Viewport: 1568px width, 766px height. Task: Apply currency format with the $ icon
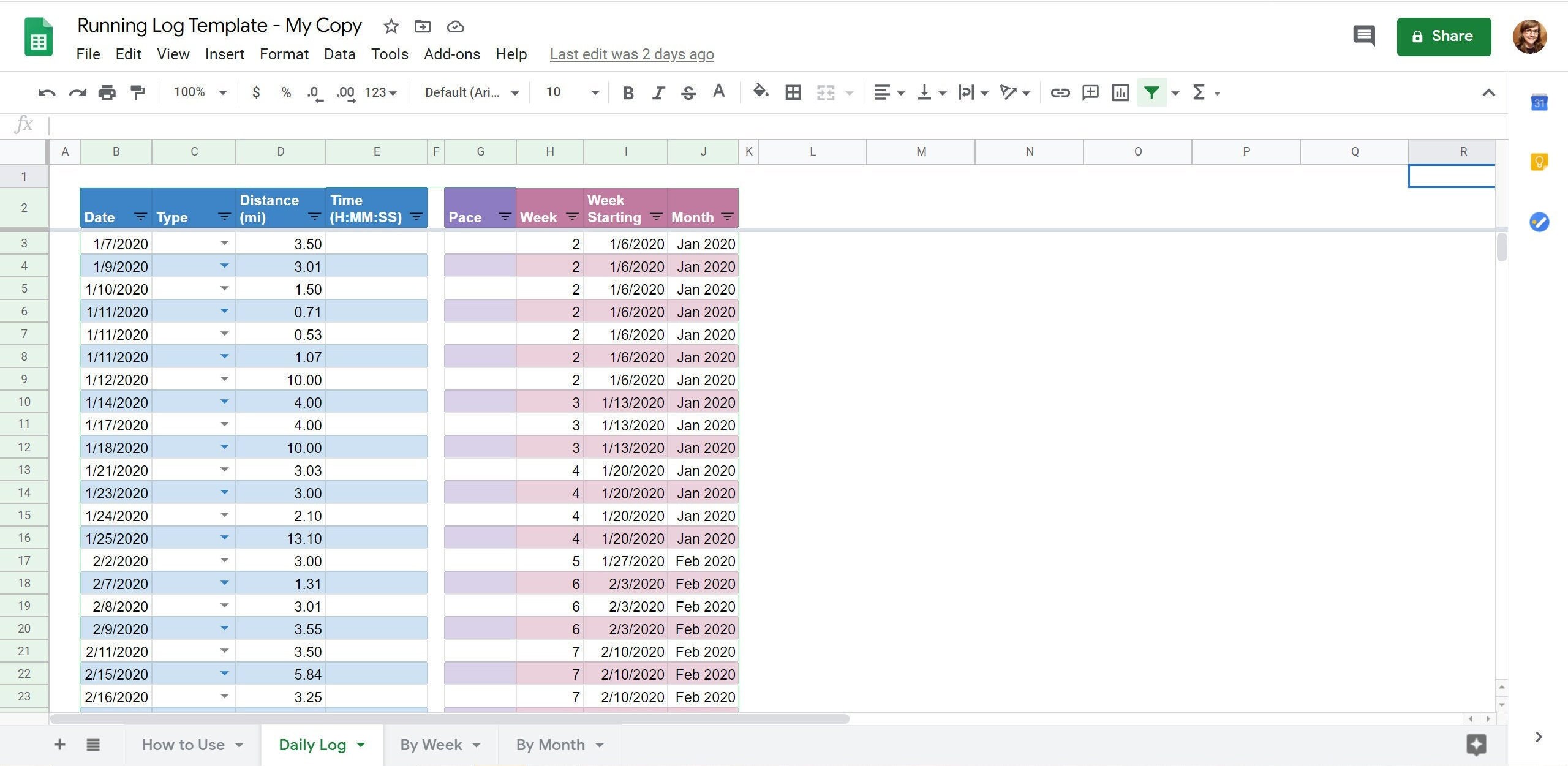click(x=256, y=92)
